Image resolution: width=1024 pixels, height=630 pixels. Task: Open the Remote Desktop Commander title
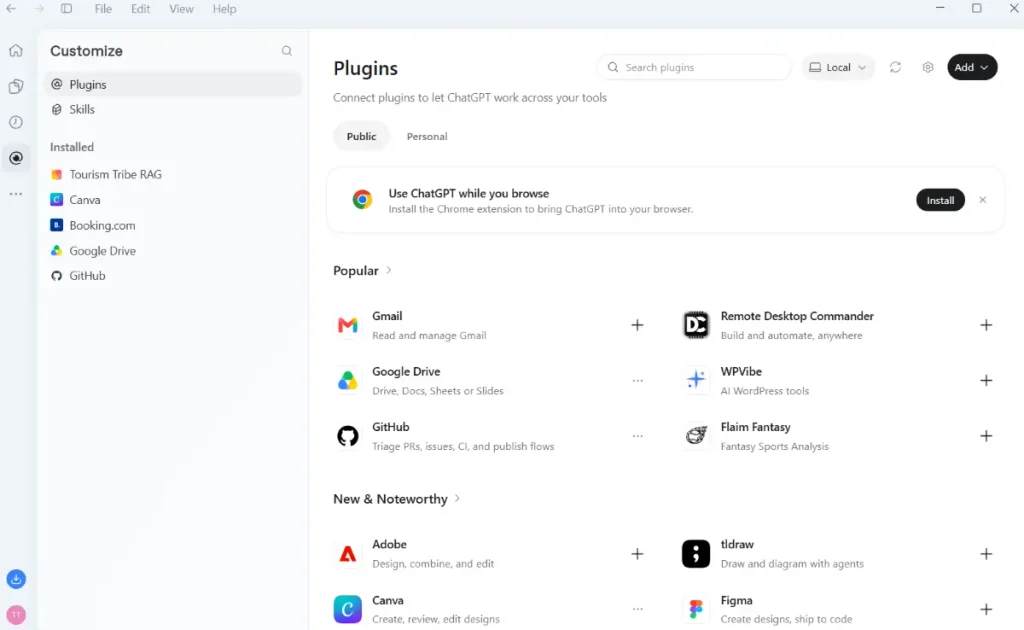[797, 316]
